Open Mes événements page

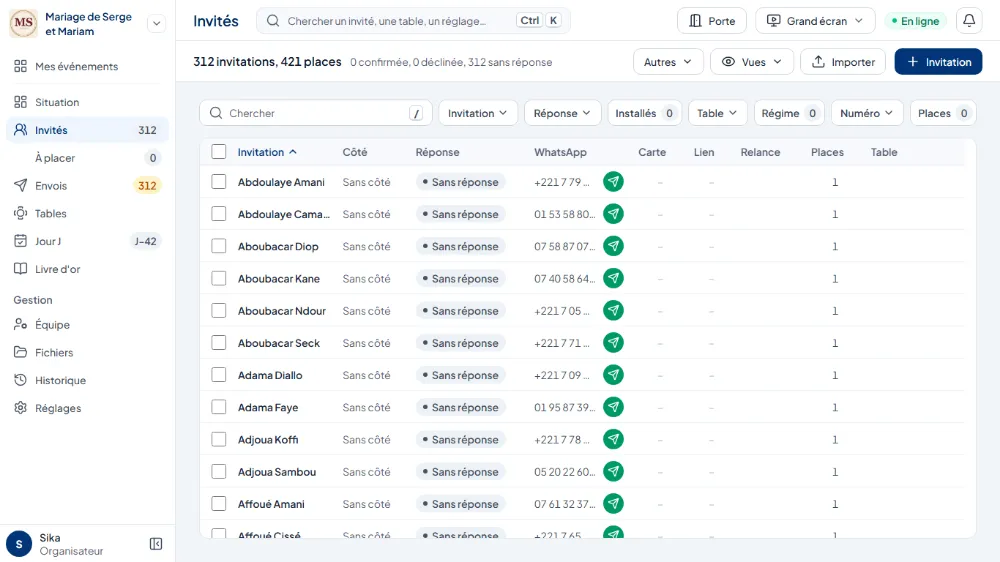(87, 66)
